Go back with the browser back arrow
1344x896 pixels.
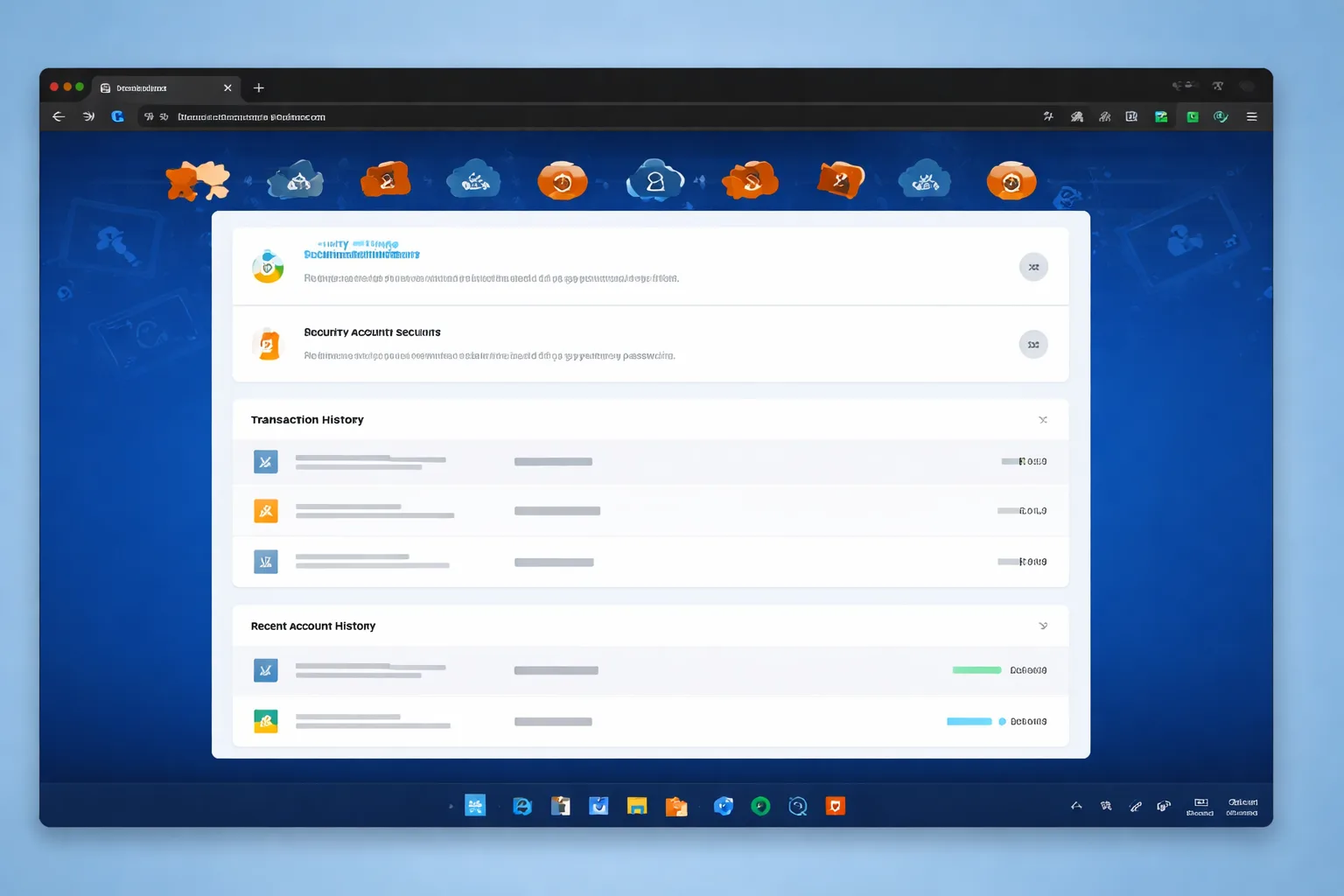tap(59, 116)
